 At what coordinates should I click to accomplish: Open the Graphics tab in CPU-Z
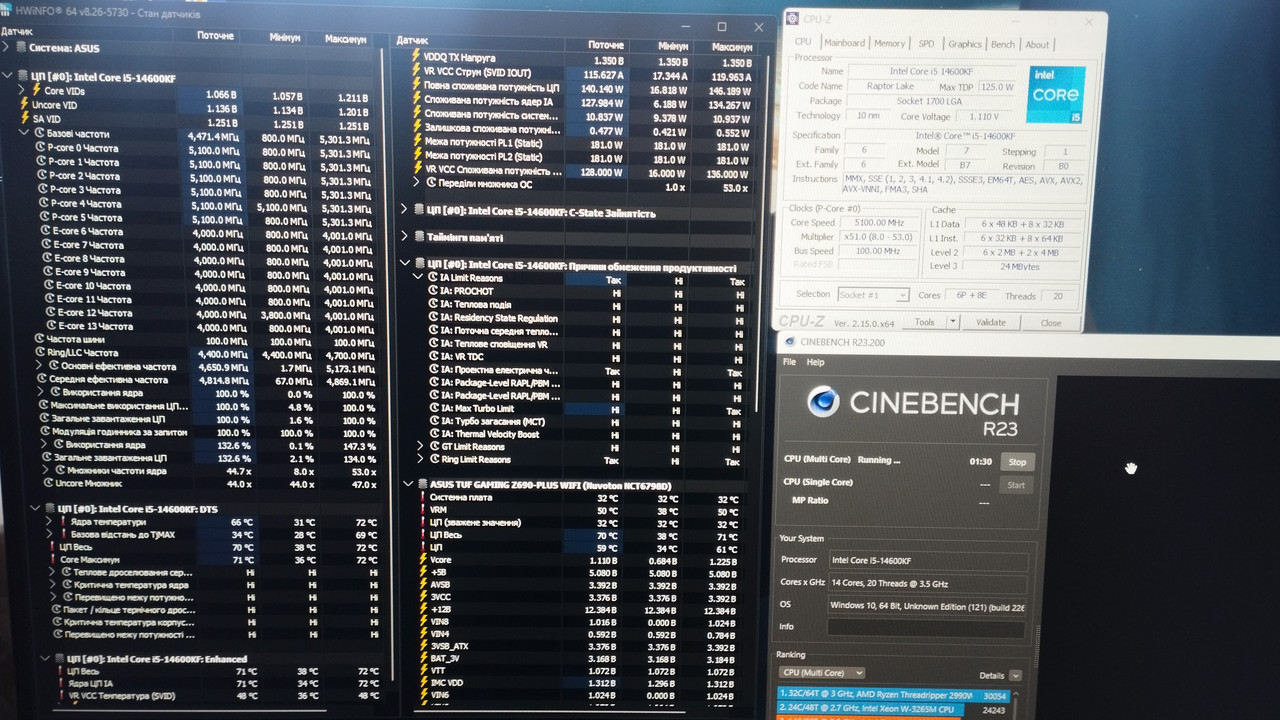965,43
